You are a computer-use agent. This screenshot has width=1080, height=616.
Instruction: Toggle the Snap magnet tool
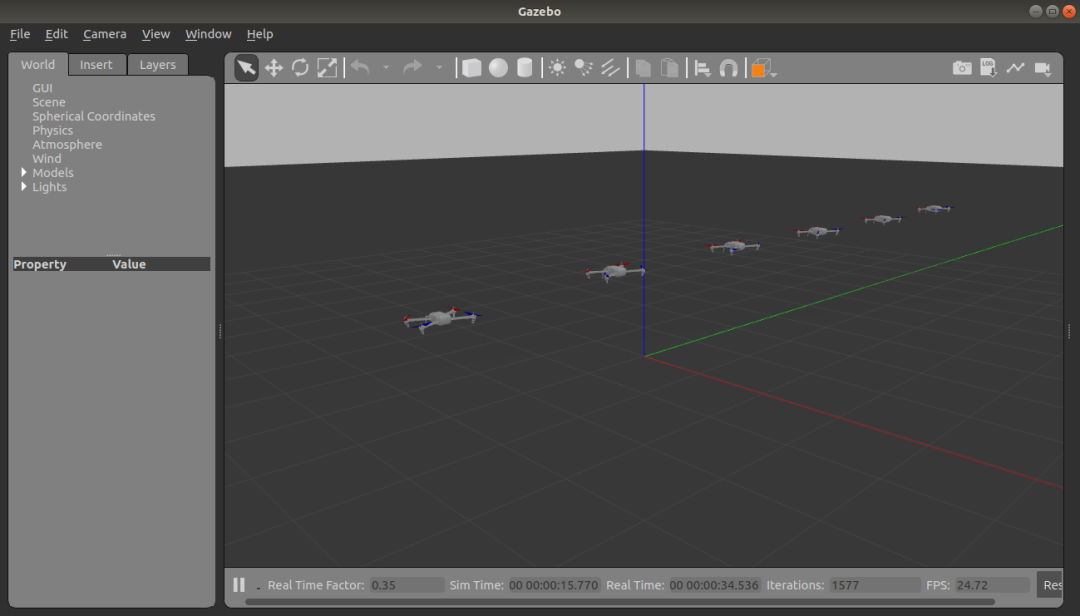coord(729,68)
